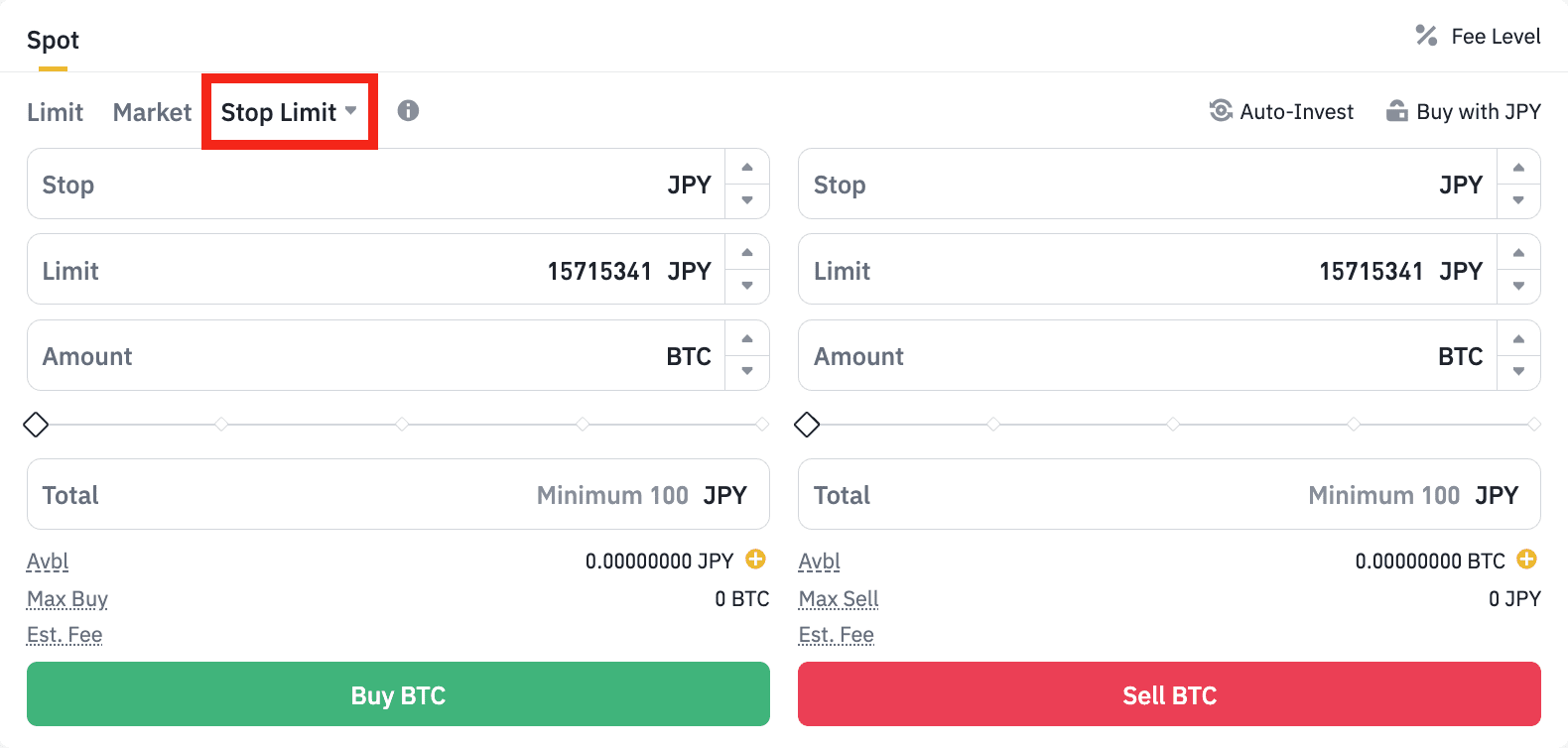Click the Fee Level percent icon

pos(1426,36)
